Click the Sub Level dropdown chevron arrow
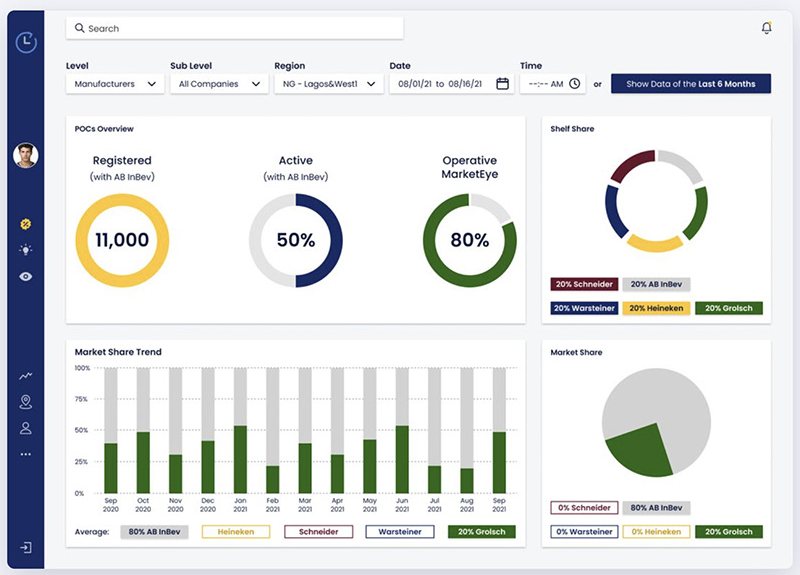The height and width of the screenshot is (575, 800). 256,84
